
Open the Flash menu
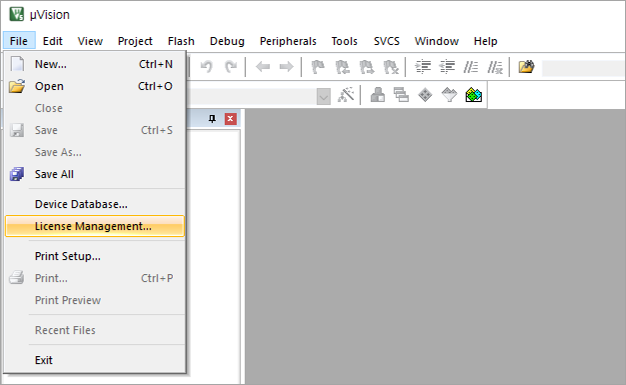point(181,41)
